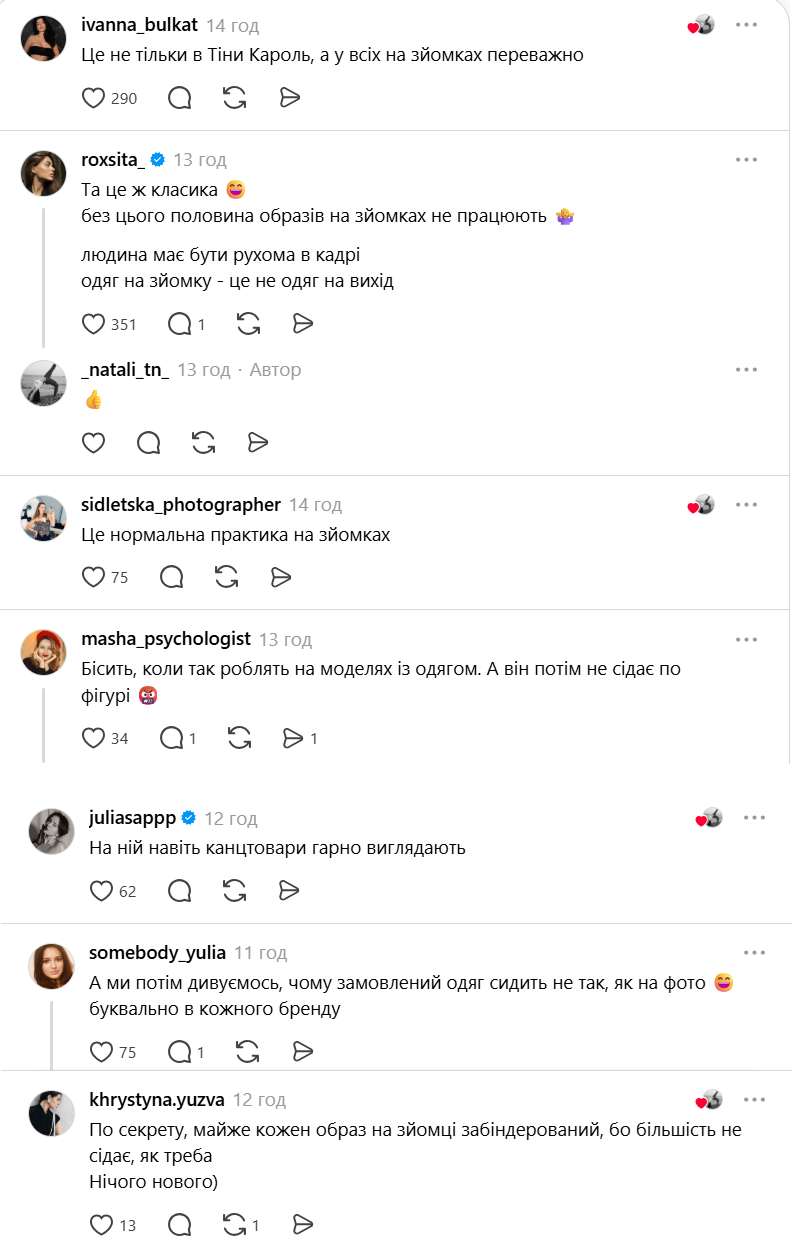The image size is (792, 1255).
Task: Like ivanna_bulkat's comment with the heart
Action: [93, 98]
